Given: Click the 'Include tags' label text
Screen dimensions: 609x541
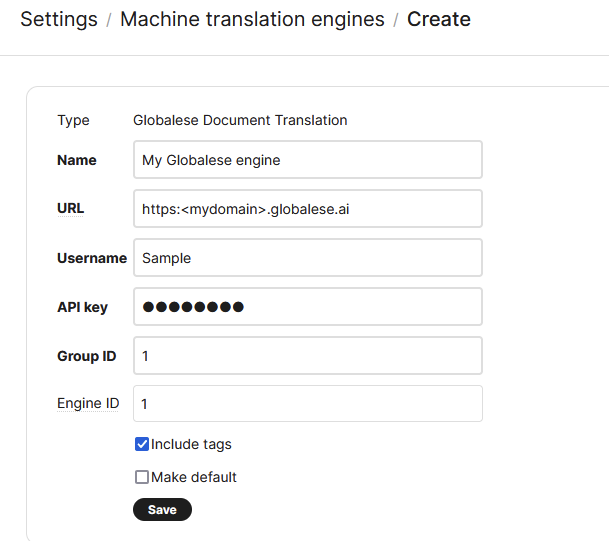Looking at the screenshot, I should click(x=191, y=444).
